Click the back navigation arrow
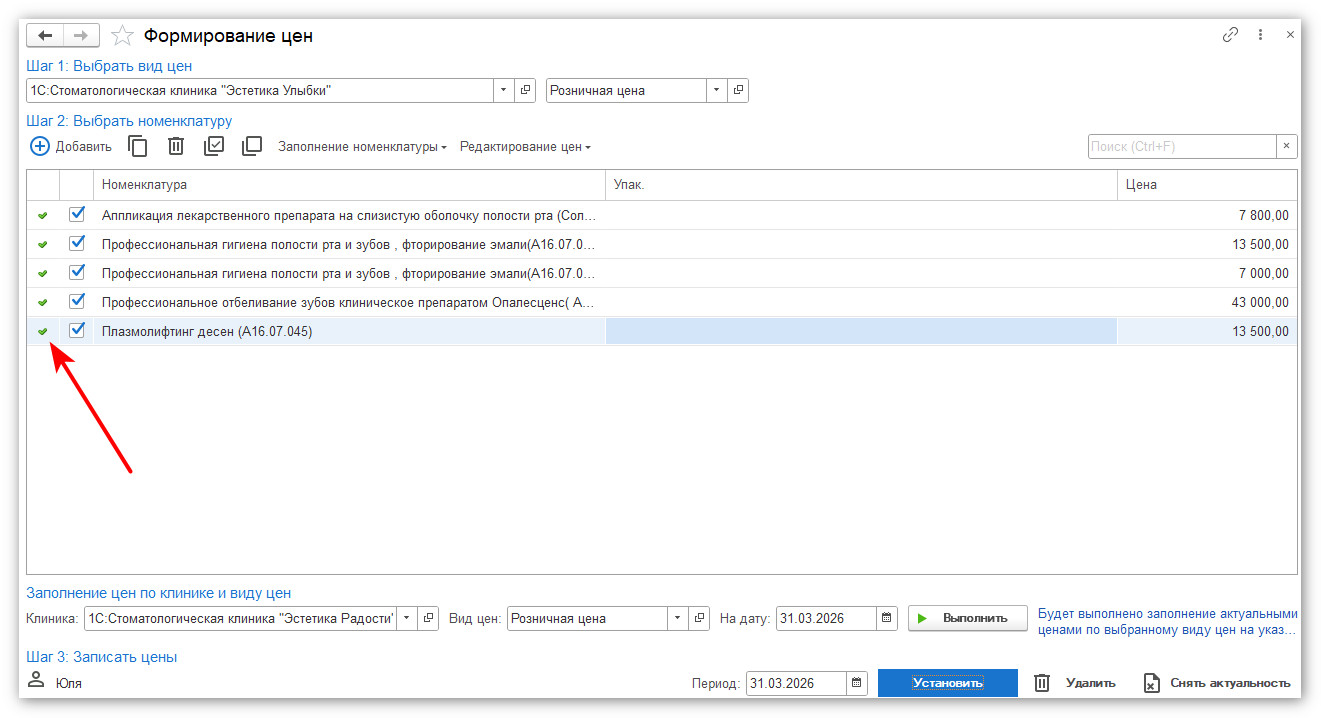Screen dimensions: 1321x718 coord(45,36)
